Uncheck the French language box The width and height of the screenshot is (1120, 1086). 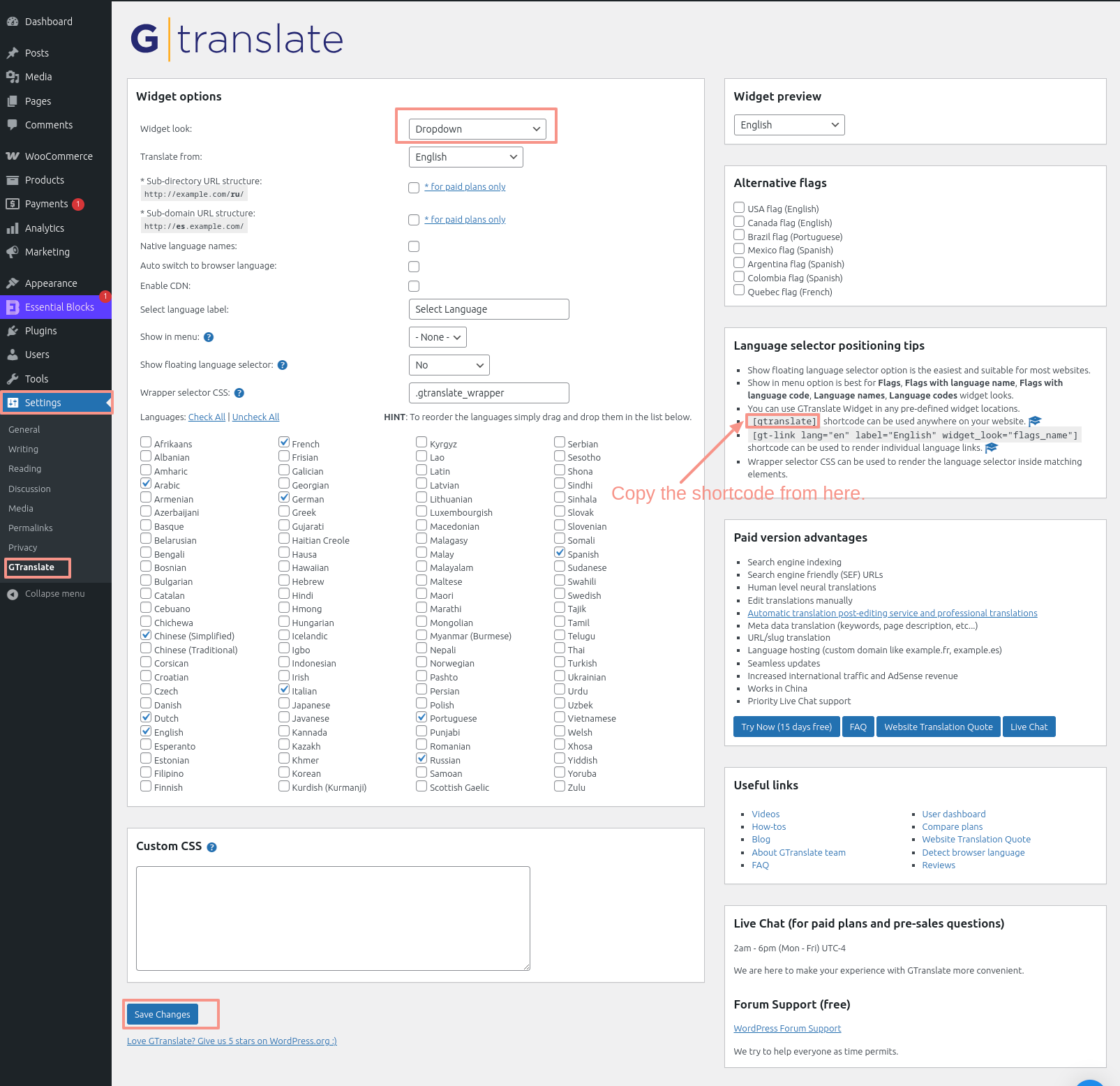click(x=284, y=442)
